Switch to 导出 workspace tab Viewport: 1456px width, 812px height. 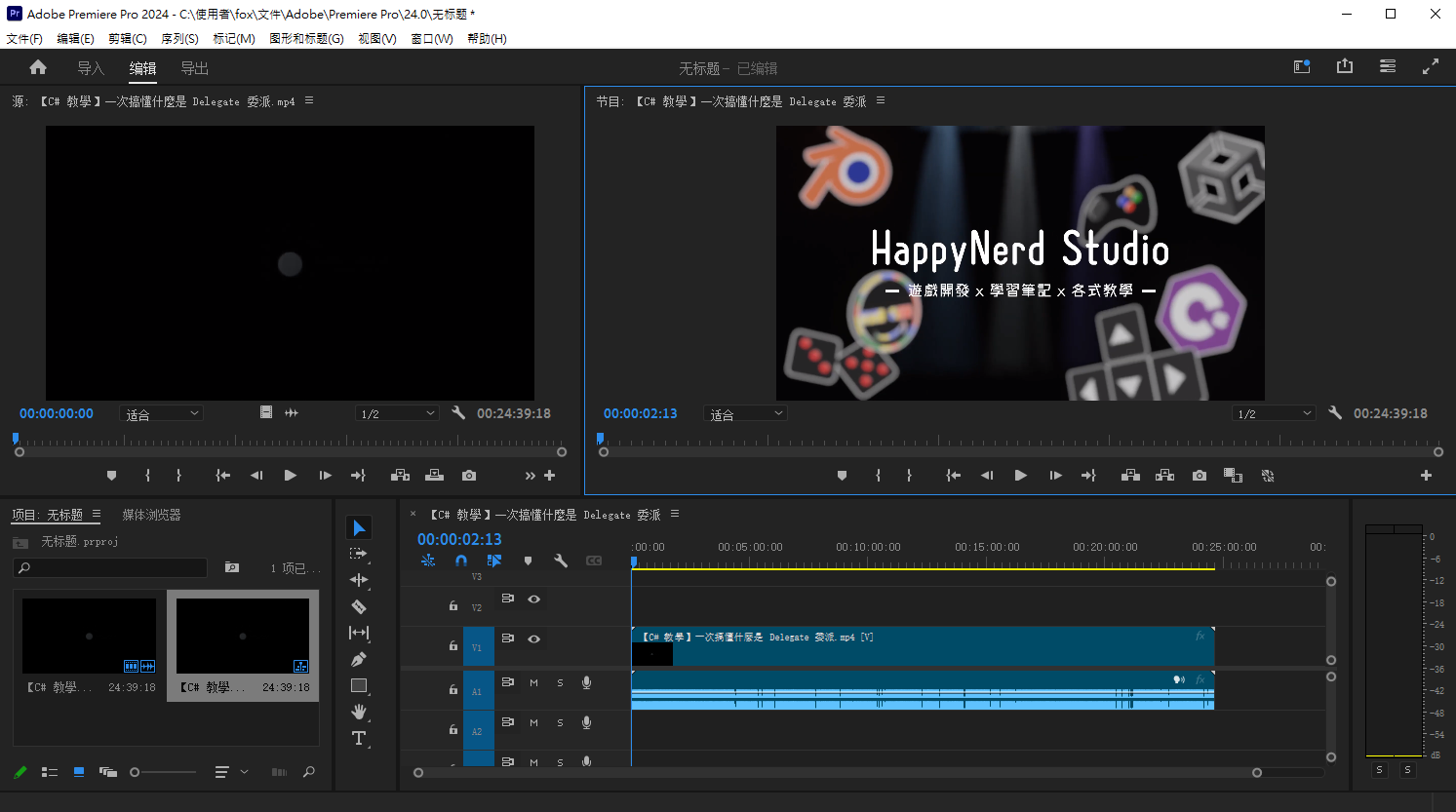coord(195,68)
